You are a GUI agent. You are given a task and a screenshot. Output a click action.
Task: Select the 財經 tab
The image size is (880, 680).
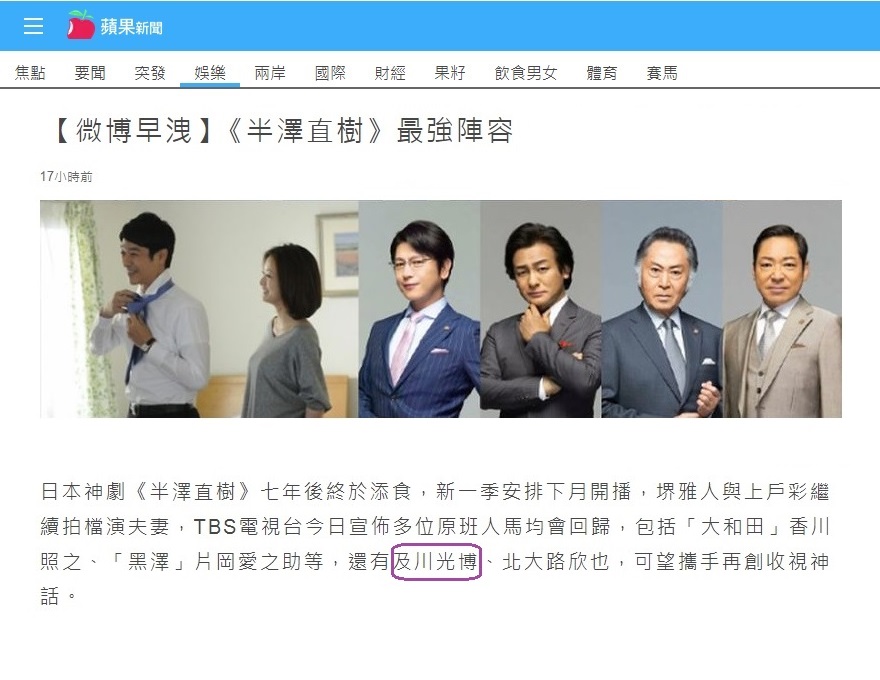[390, 73]
